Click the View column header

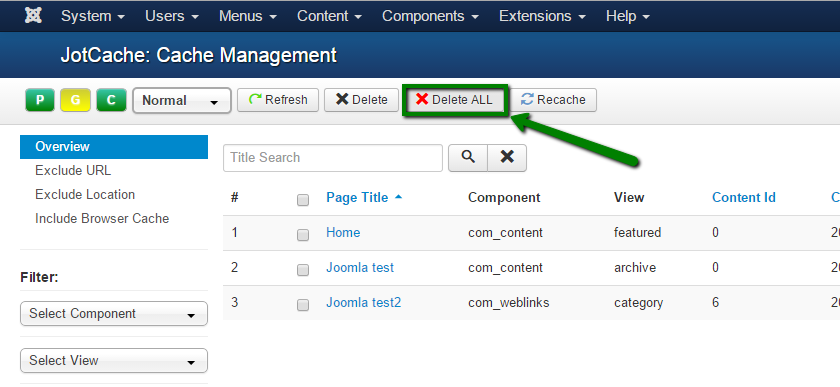629,198
